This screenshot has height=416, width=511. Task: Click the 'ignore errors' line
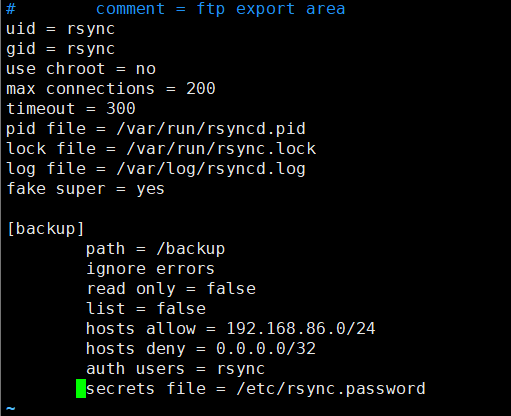pyautogui.click(x=150, y=269)
